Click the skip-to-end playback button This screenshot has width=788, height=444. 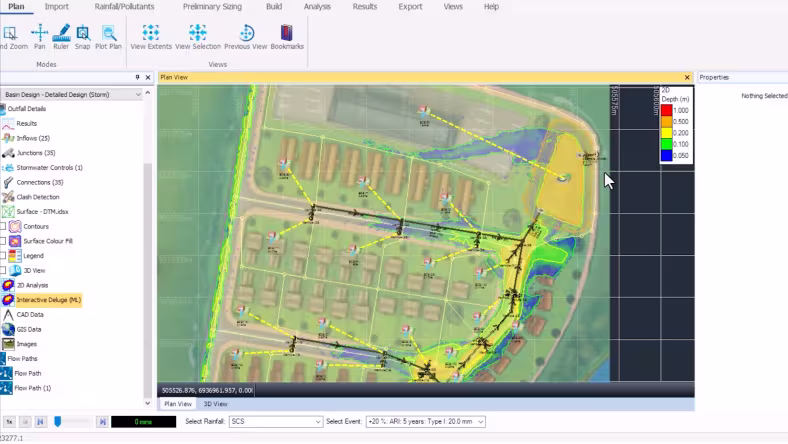[102, 422]
